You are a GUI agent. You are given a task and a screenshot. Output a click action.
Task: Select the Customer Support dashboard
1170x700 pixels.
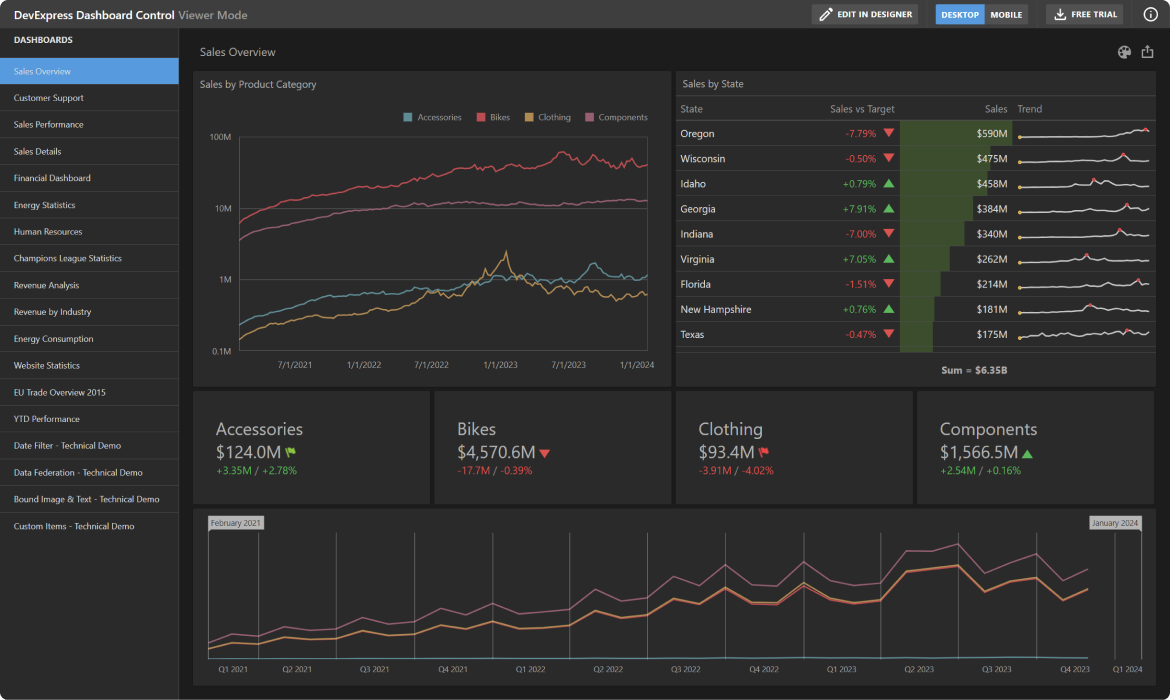[x=89, y=98]
